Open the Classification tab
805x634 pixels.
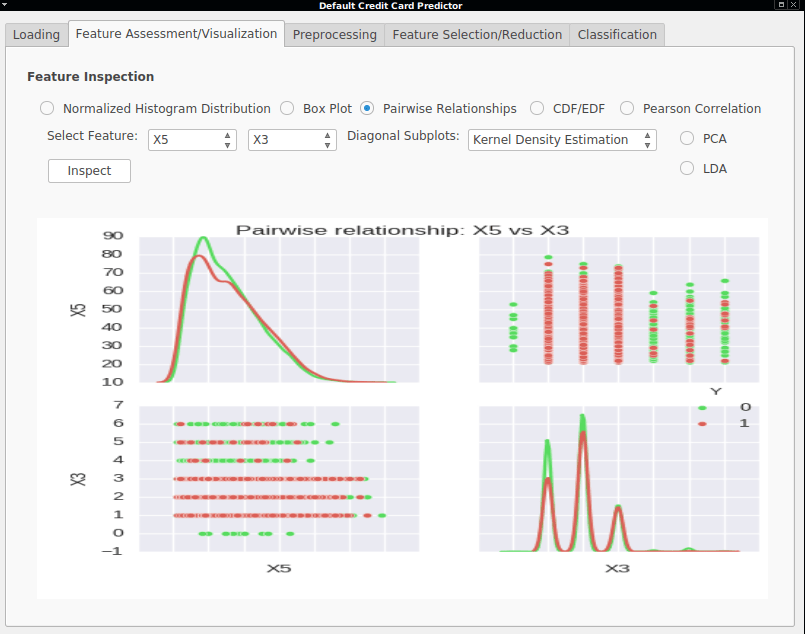click(617, 34)
